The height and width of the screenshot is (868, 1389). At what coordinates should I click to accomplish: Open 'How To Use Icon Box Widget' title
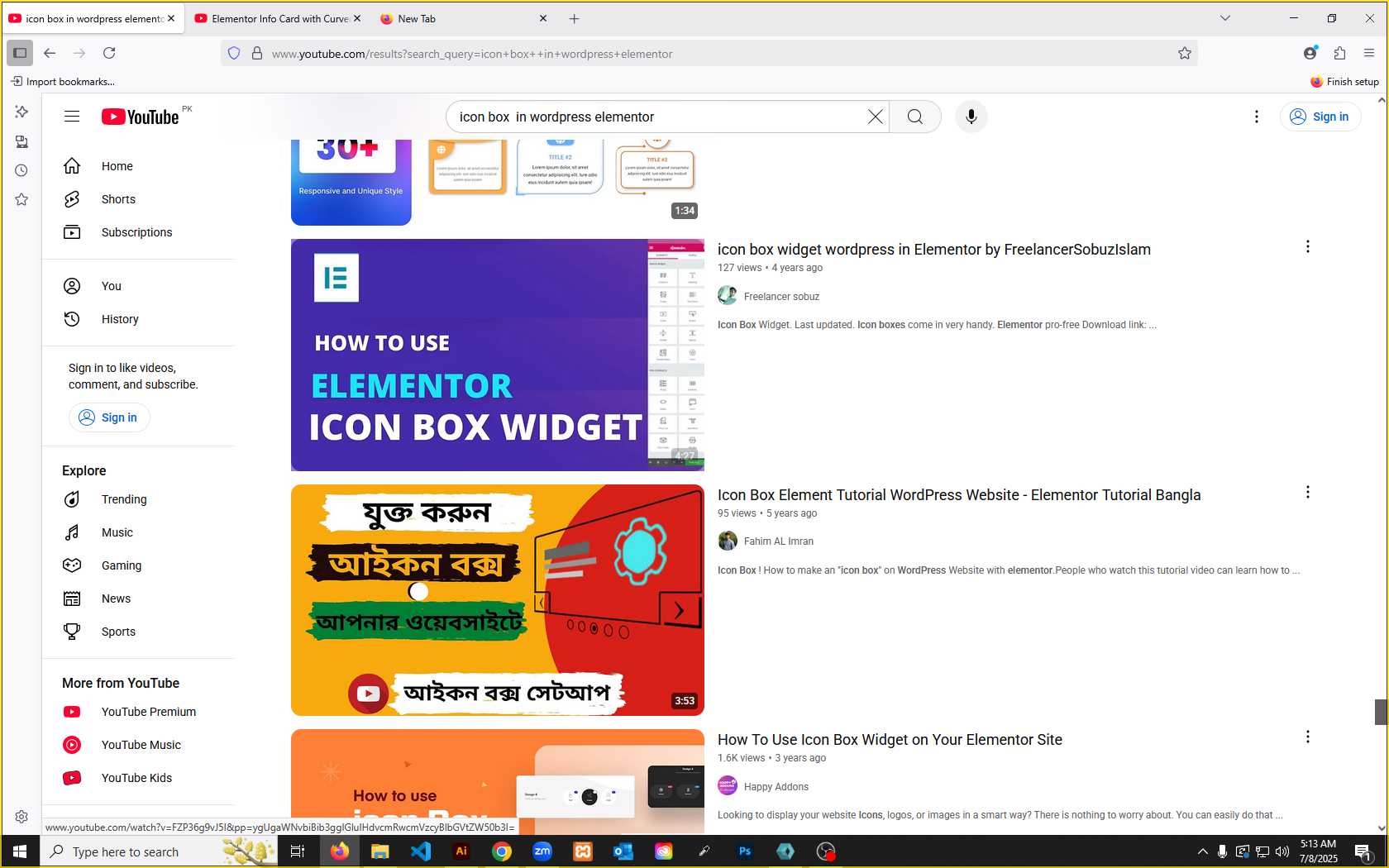(x=890, y=740)
